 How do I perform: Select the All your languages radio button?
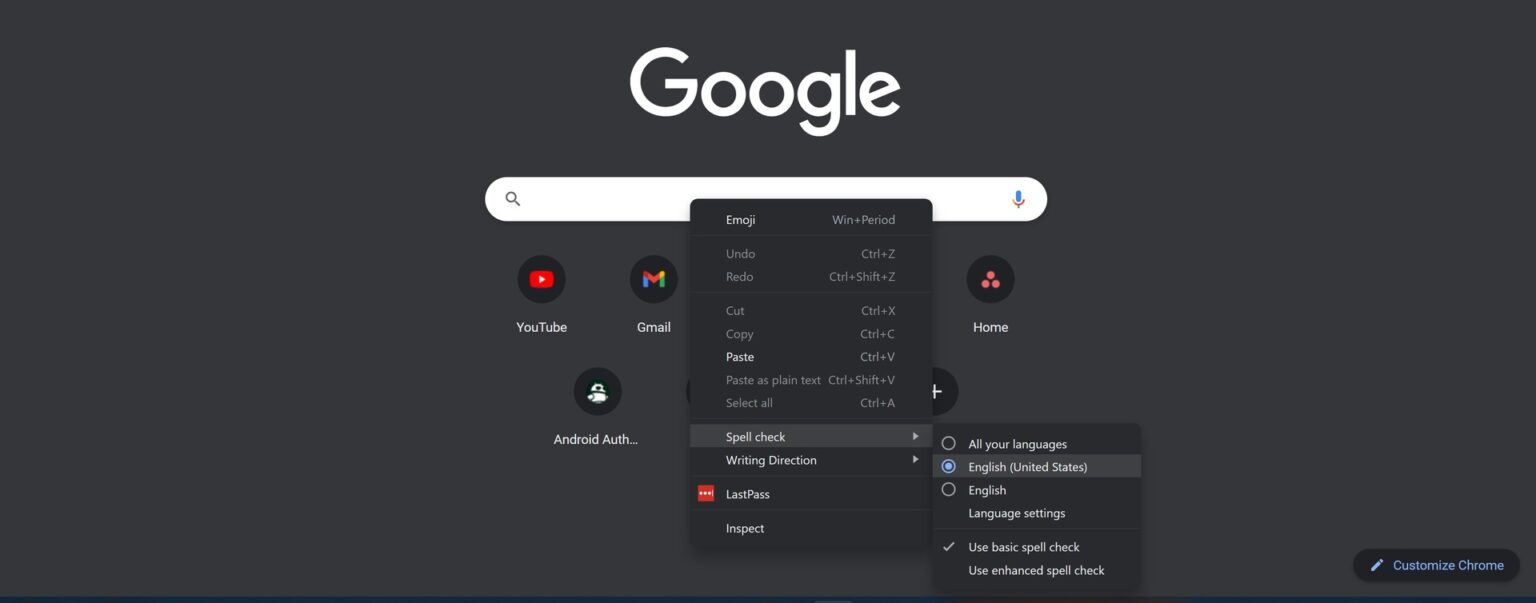coord(948,442)
